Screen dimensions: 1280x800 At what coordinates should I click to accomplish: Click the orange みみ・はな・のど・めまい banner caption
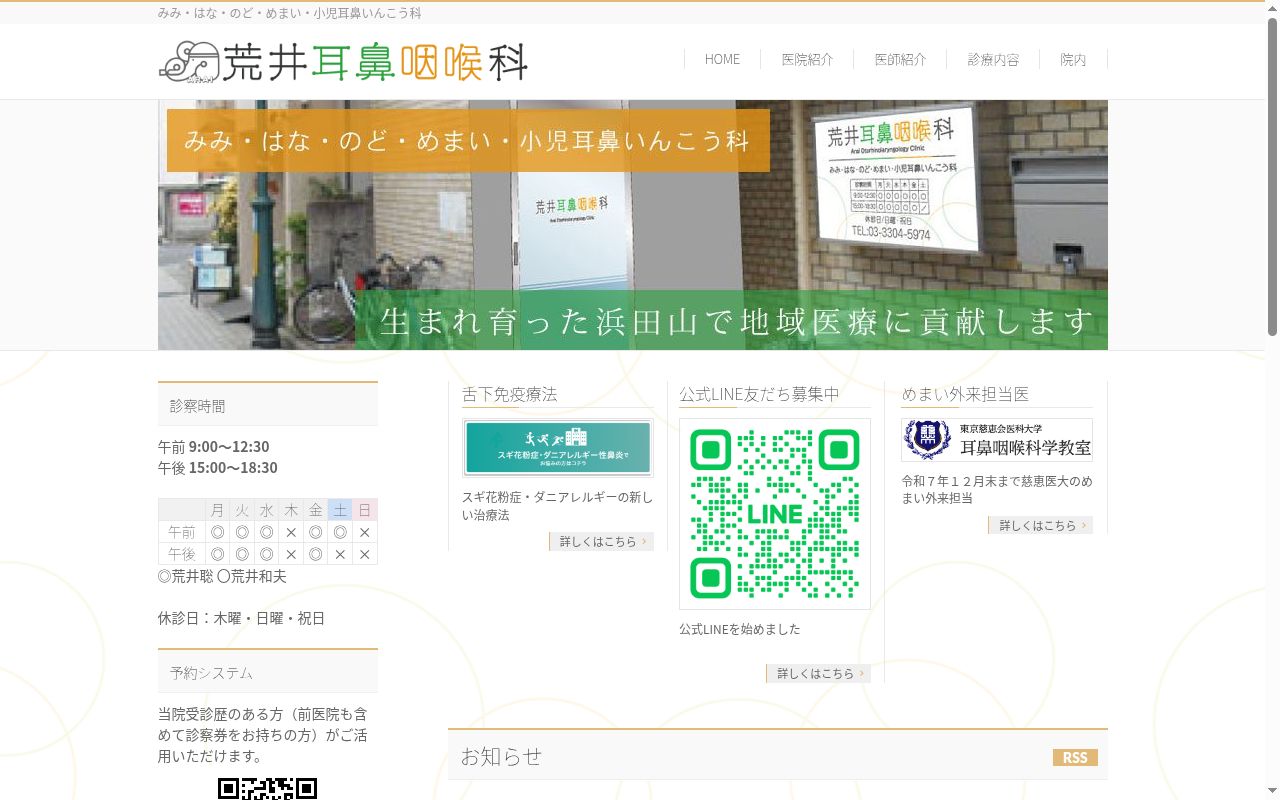468,141
